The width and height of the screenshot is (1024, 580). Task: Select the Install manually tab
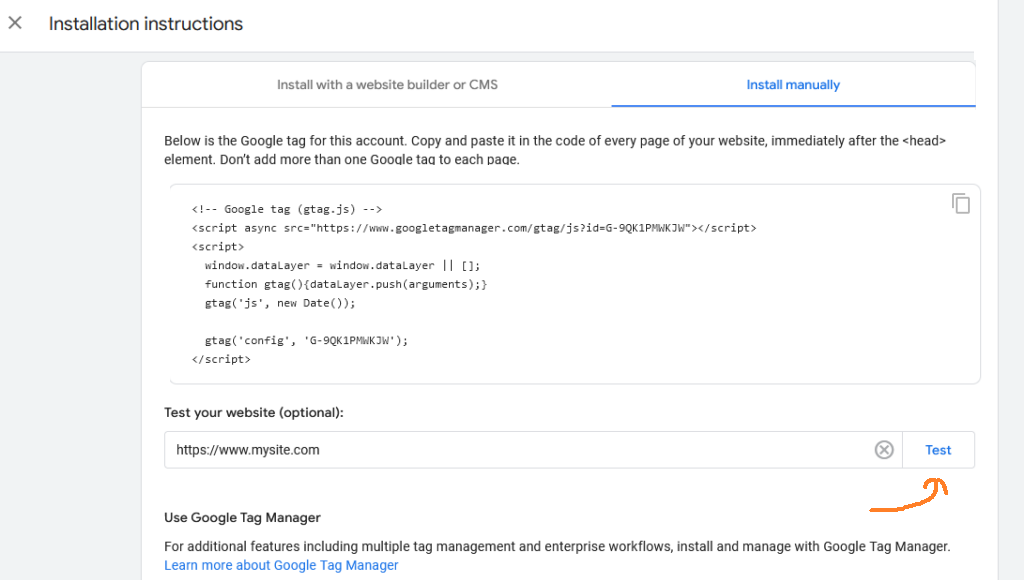tap(793, 85)
